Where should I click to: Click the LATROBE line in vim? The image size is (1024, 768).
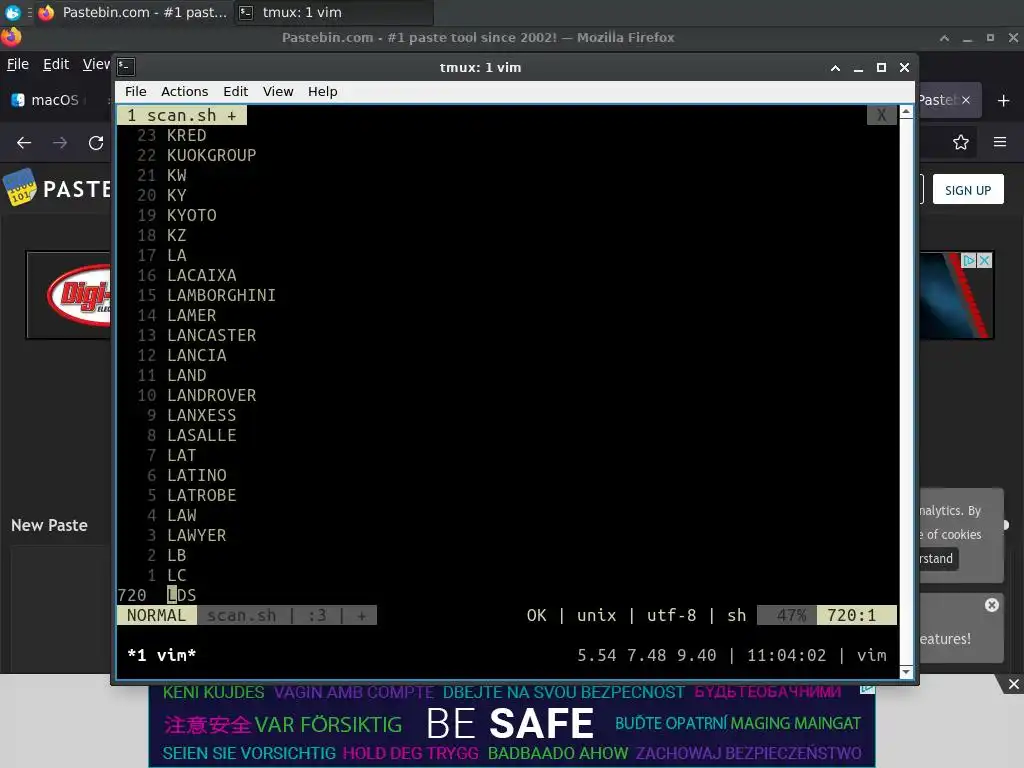[202, 495]
